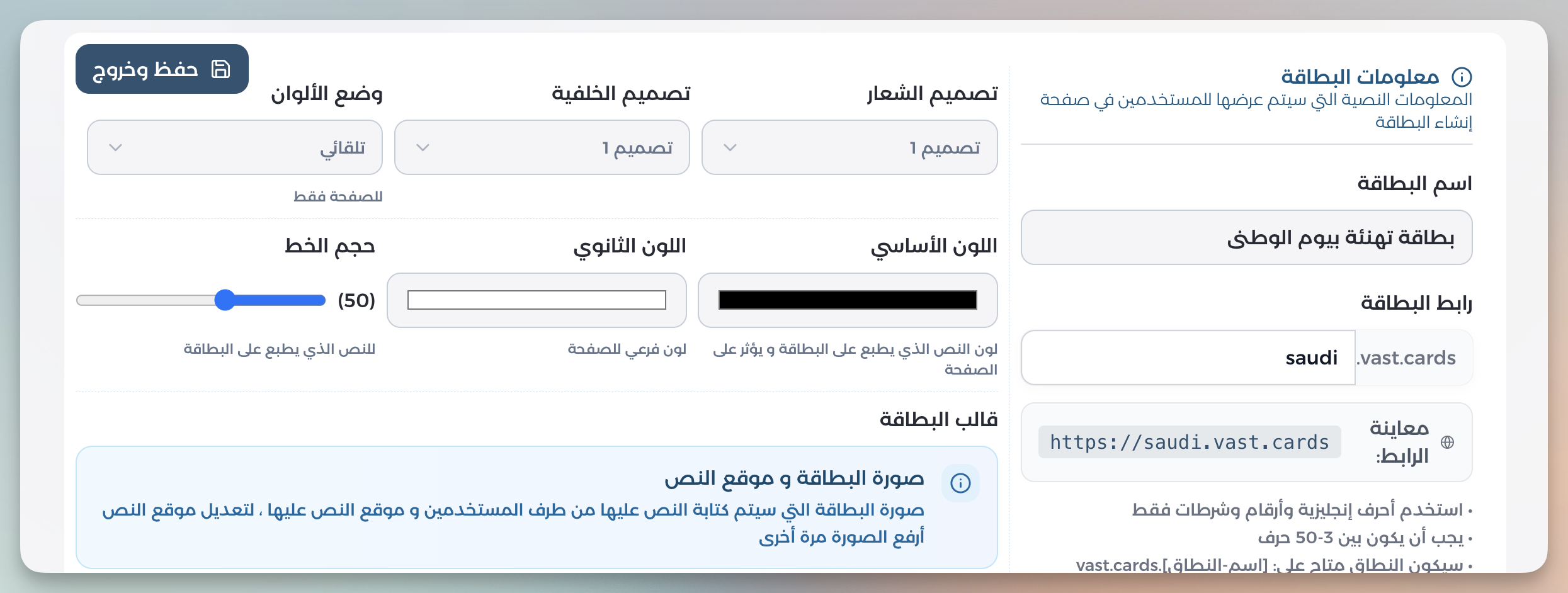1568x593 pixels.
Task: Click the globe icon next to معاينة الرابط
Action: pyautogui.click(x=1448, y=442)
